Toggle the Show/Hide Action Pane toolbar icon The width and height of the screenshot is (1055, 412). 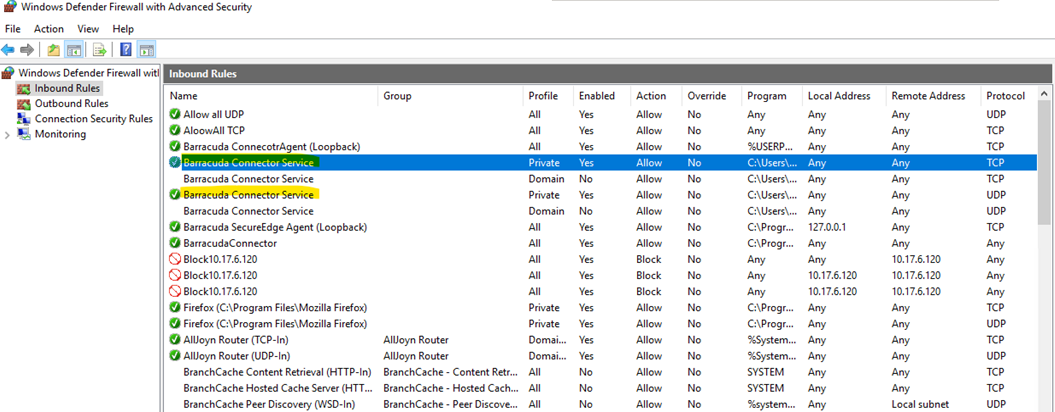click(147, 49)
